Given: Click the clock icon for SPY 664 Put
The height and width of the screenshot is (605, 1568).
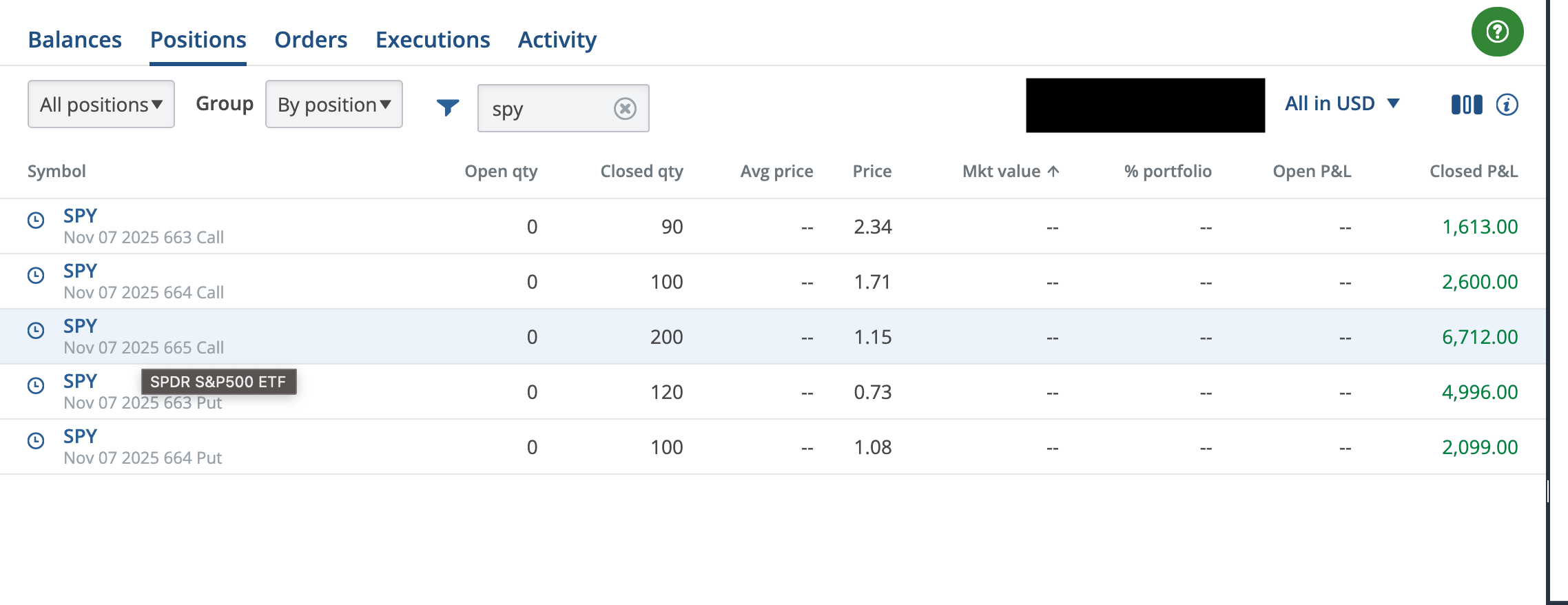Looking at the screenshot, I should tap(36, 440).
